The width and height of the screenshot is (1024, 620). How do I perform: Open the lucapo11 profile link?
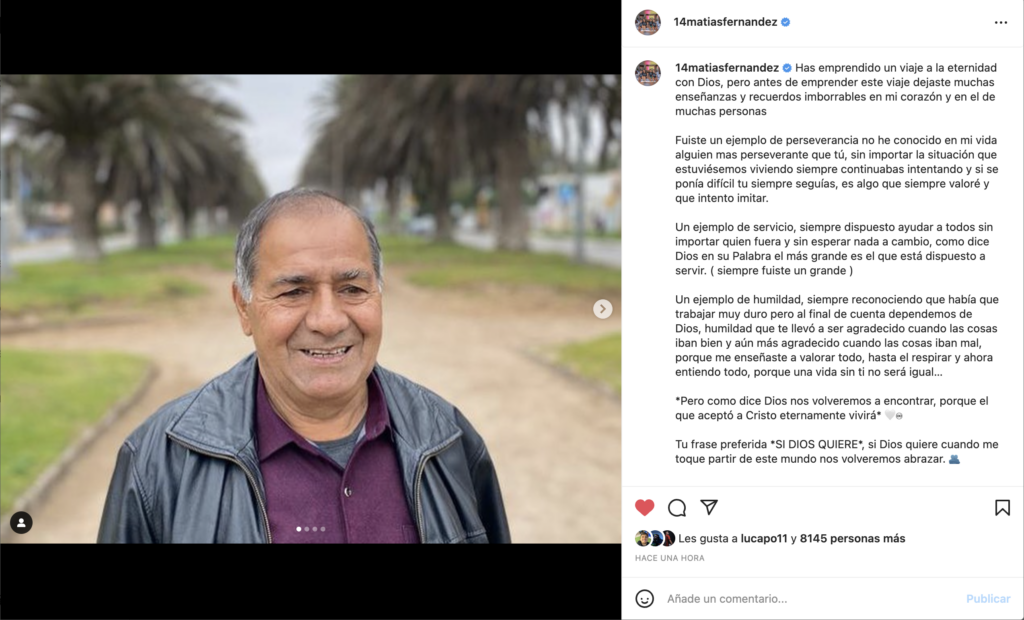click(763, 538)
